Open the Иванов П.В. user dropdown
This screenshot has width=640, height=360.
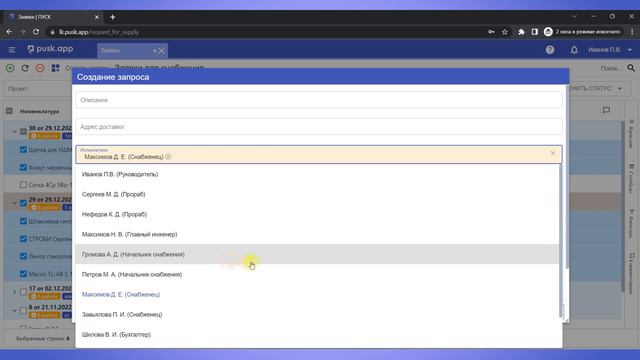coord(610,50)
